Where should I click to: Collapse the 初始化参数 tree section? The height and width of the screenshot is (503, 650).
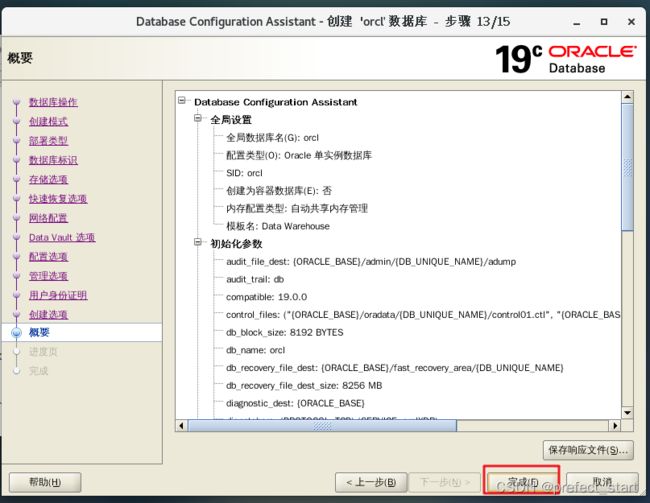point(198,242)
